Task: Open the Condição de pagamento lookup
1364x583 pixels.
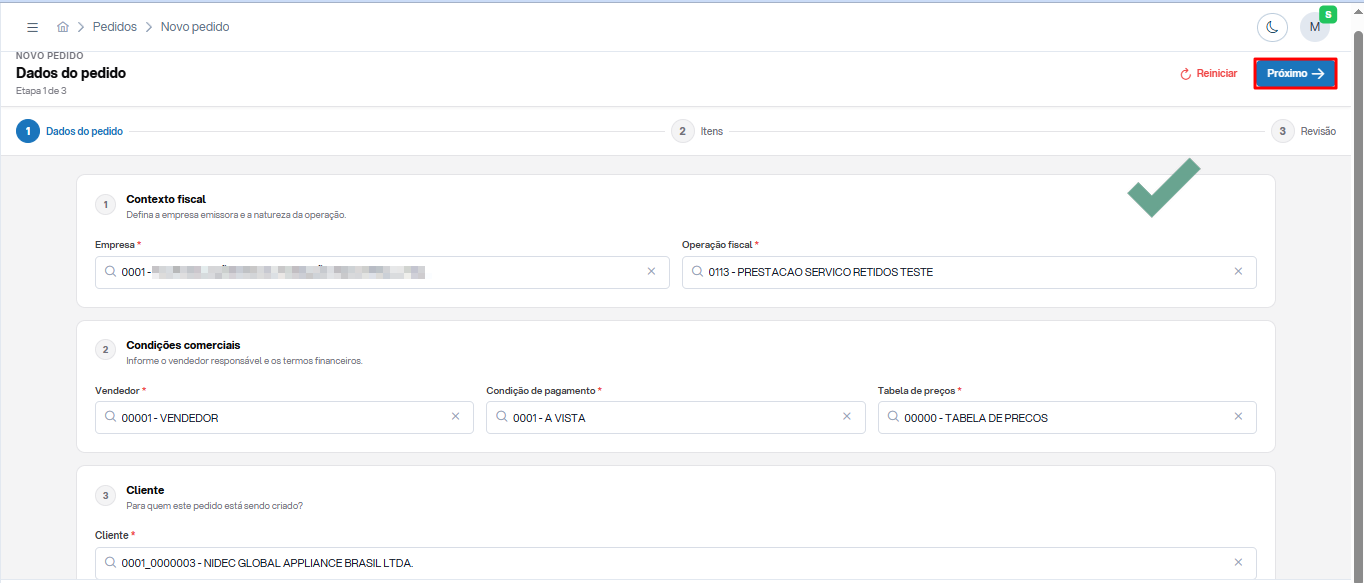Action: [676, 418]
